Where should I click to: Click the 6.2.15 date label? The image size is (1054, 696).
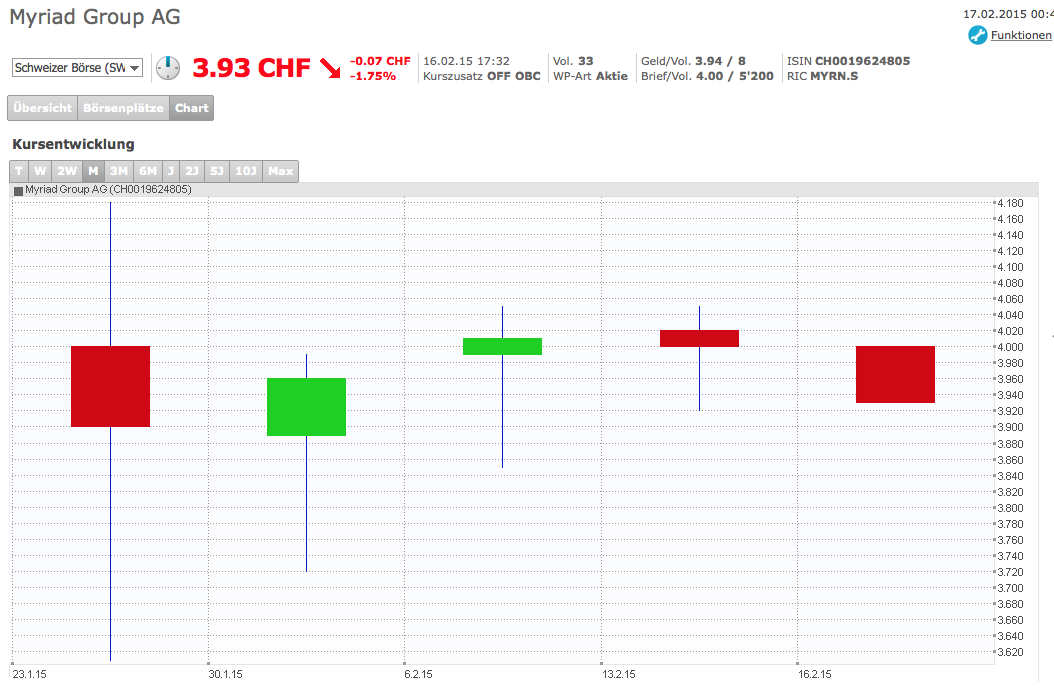[418, 674]
